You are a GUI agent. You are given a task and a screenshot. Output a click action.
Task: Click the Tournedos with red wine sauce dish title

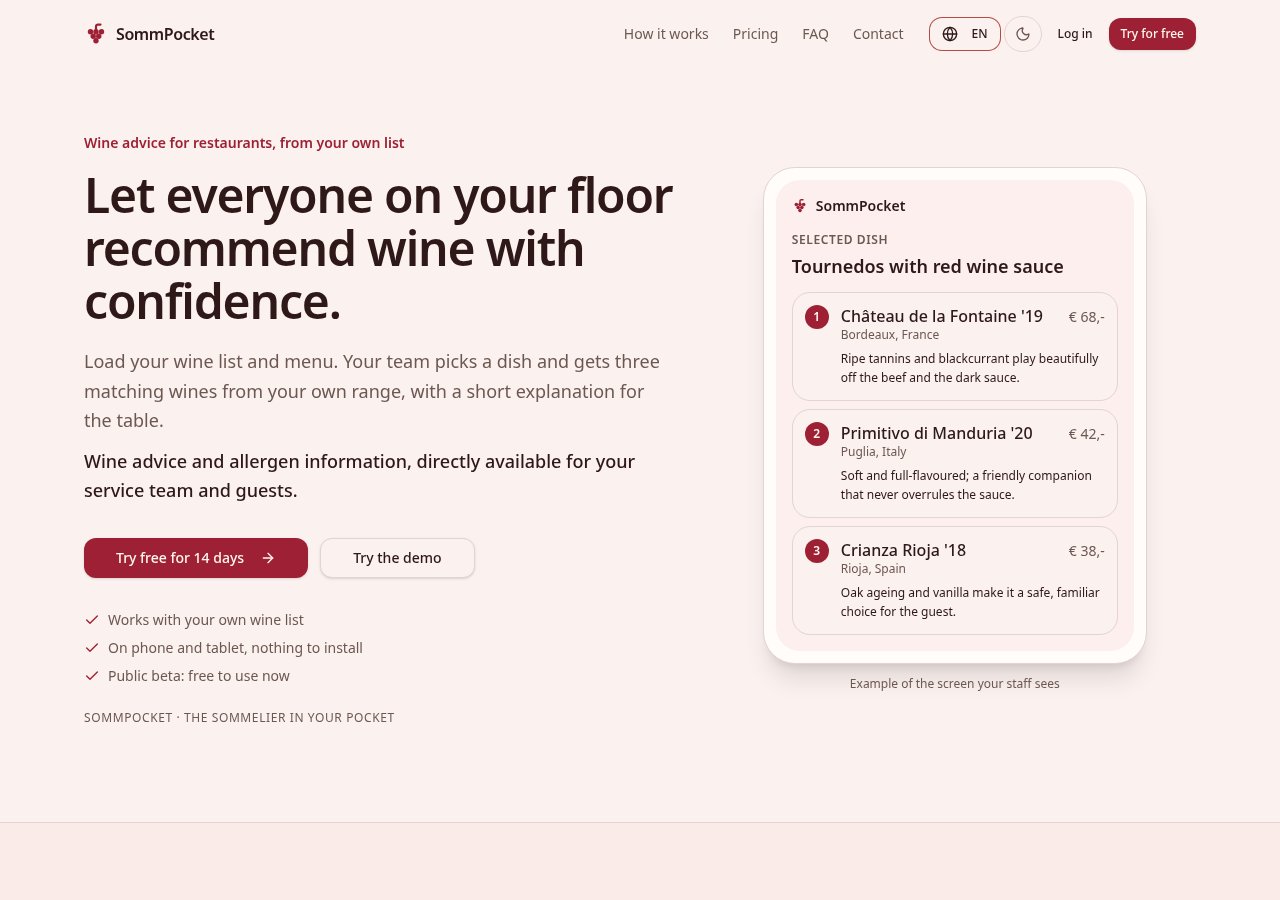928,267
